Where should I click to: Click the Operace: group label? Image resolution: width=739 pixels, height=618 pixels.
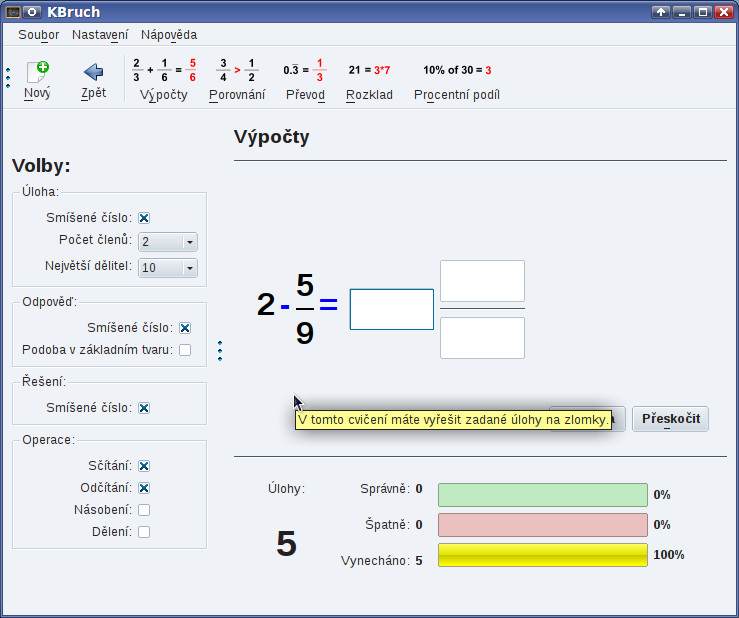tap(49, 440)
